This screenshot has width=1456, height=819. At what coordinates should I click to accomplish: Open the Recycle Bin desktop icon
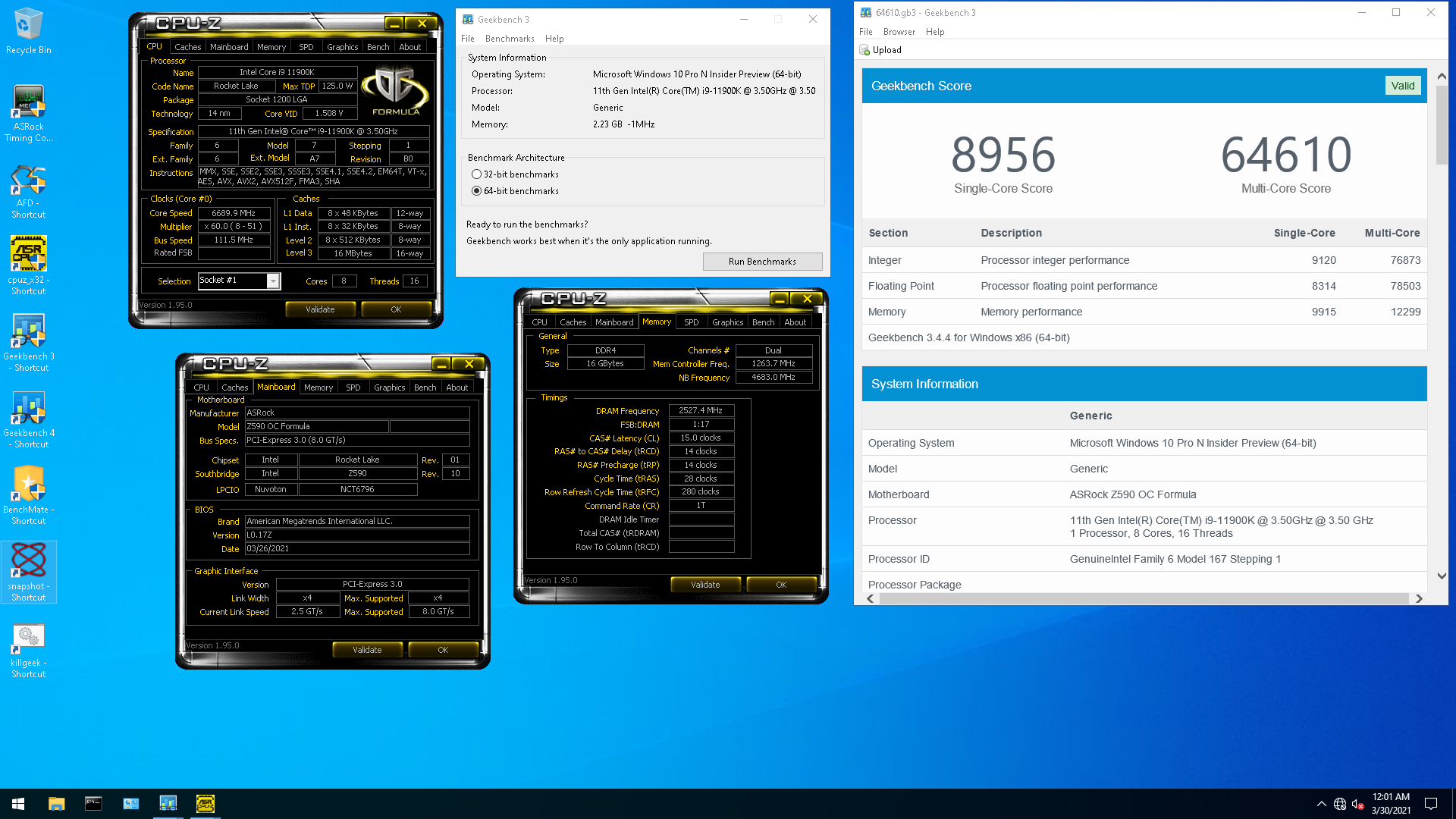29,32
